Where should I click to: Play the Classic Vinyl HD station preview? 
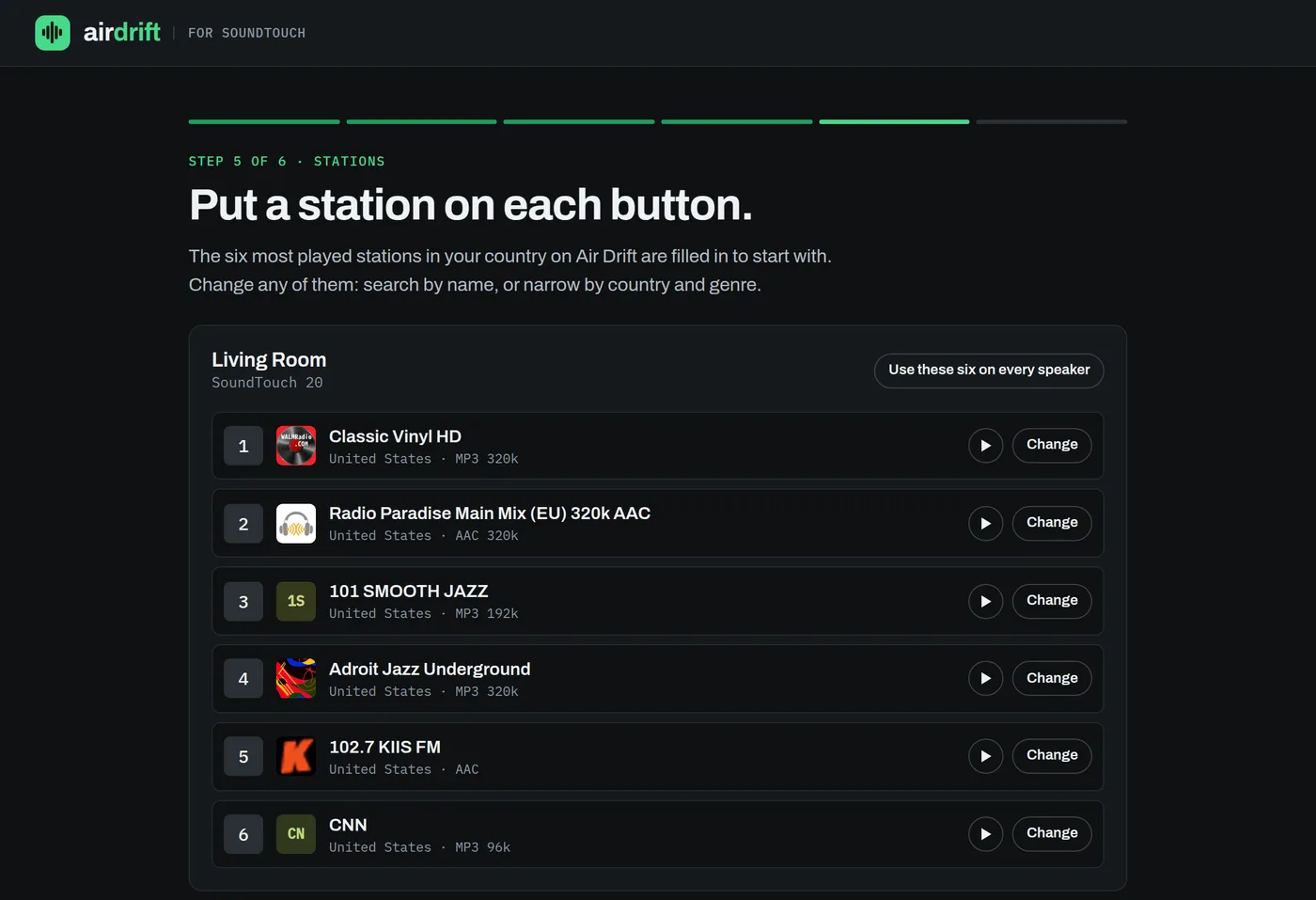pos(985,446)
